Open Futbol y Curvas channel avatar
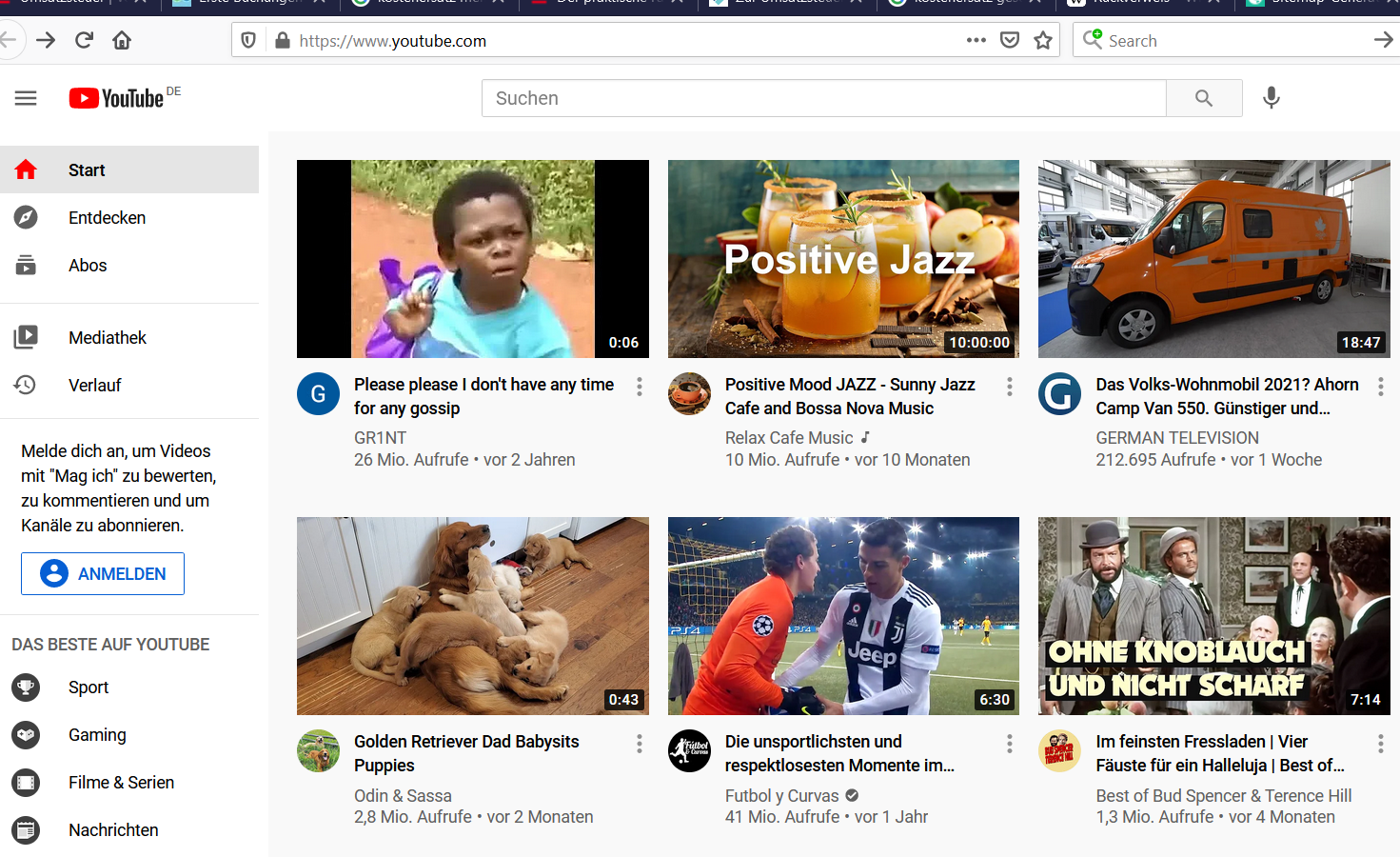The width and height of the screenshot is (1400, 857). pos(690,750)
